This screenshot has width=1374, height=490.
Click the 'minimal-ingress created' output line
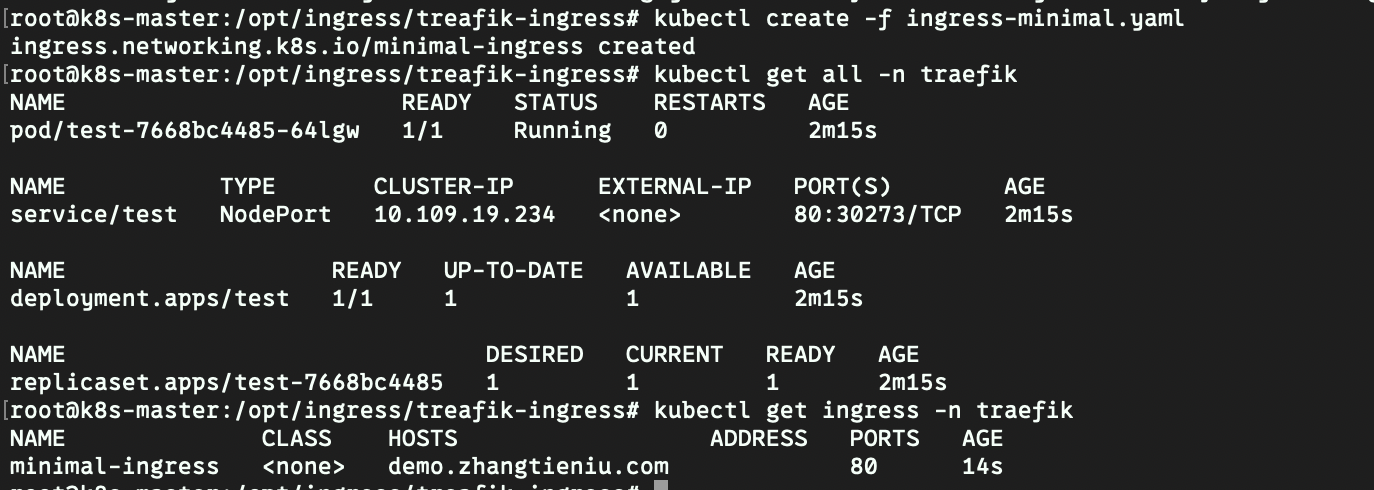(352, 47)
